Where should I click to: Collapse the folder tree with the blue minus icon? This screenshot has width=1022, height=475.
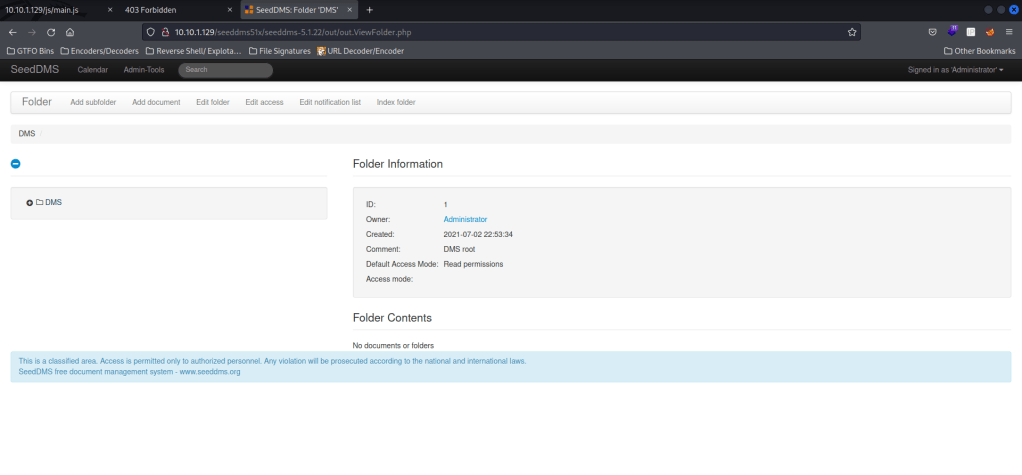(x=15, y=164)
